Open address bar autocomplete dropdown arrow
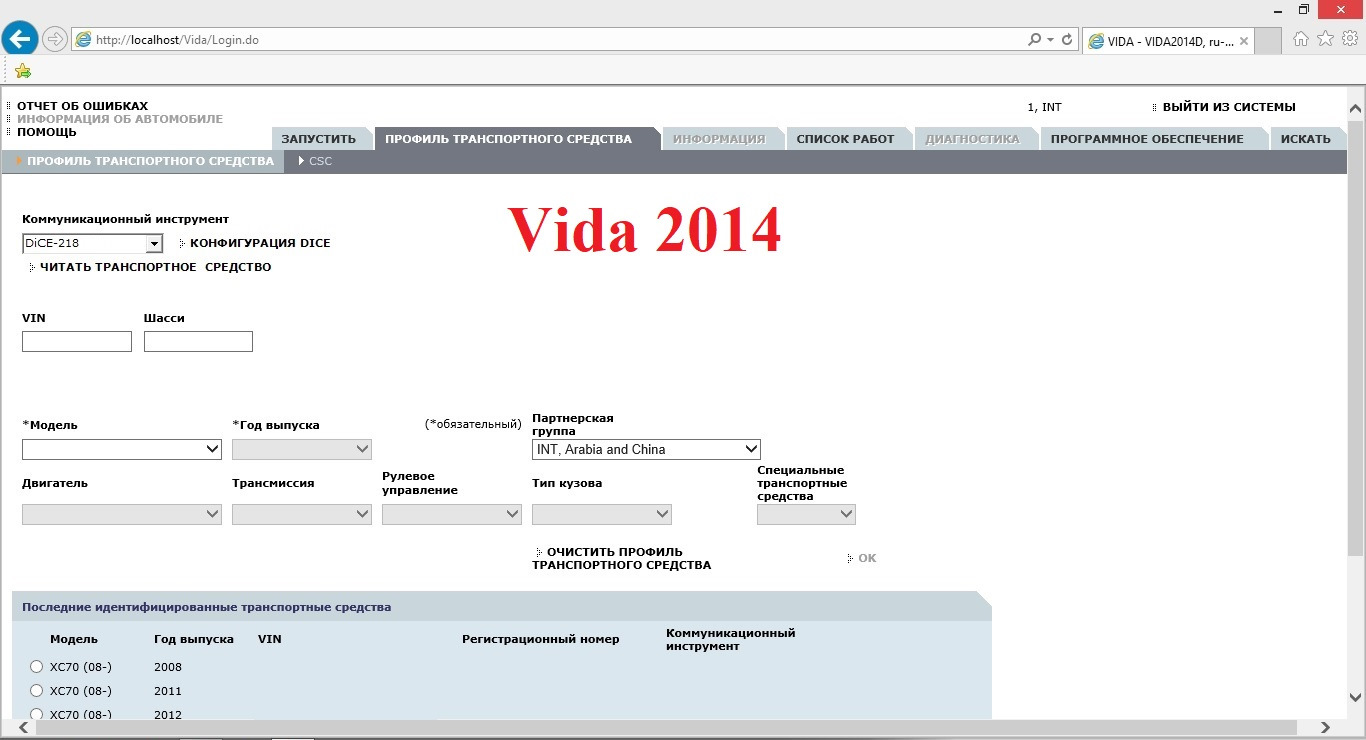Screen dimensions: 1366x740 1050,40
